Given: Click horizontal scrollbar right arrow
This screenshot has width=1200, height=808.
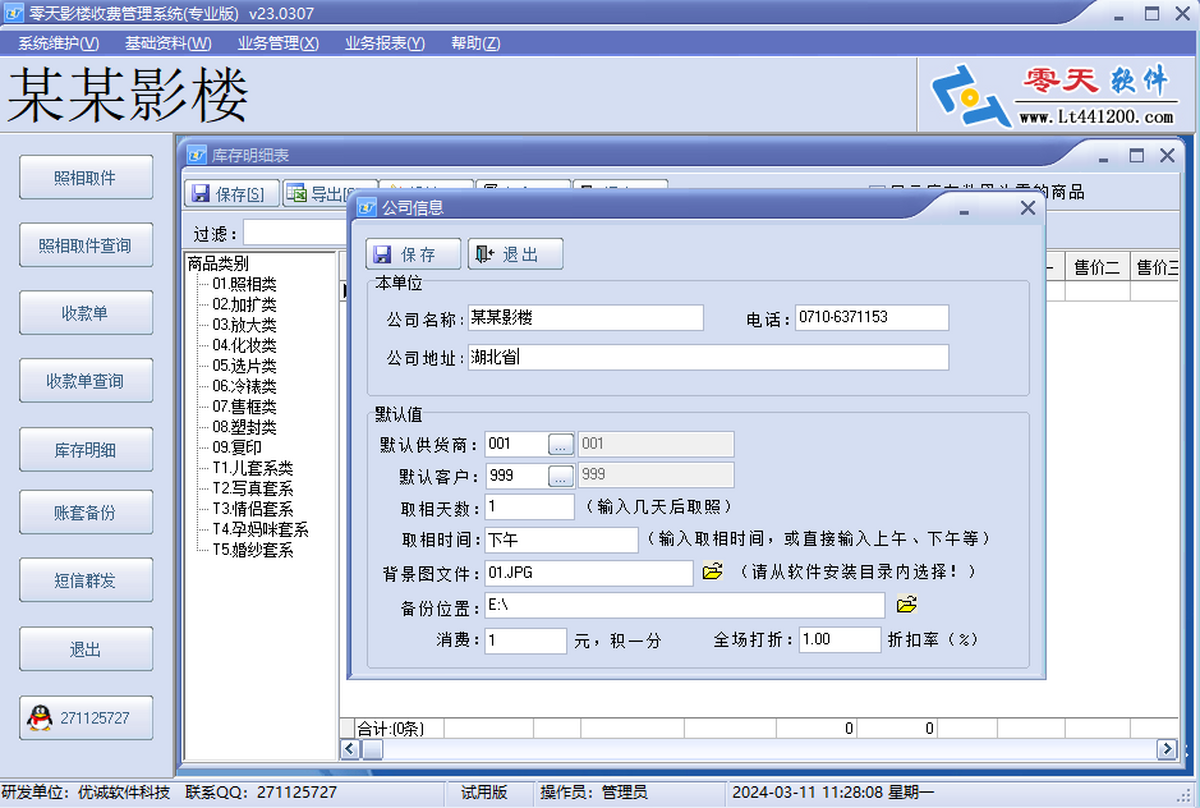Looking at the screenshot, I should tap(1166, 749).
